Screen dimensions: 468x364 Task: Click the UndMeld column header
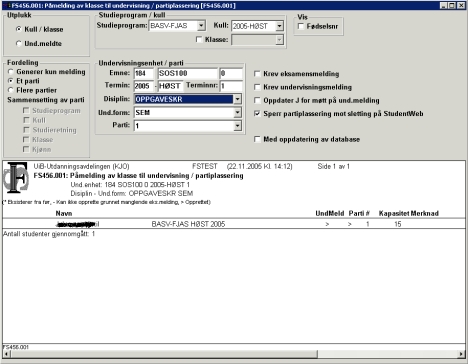tap(330, 213)
